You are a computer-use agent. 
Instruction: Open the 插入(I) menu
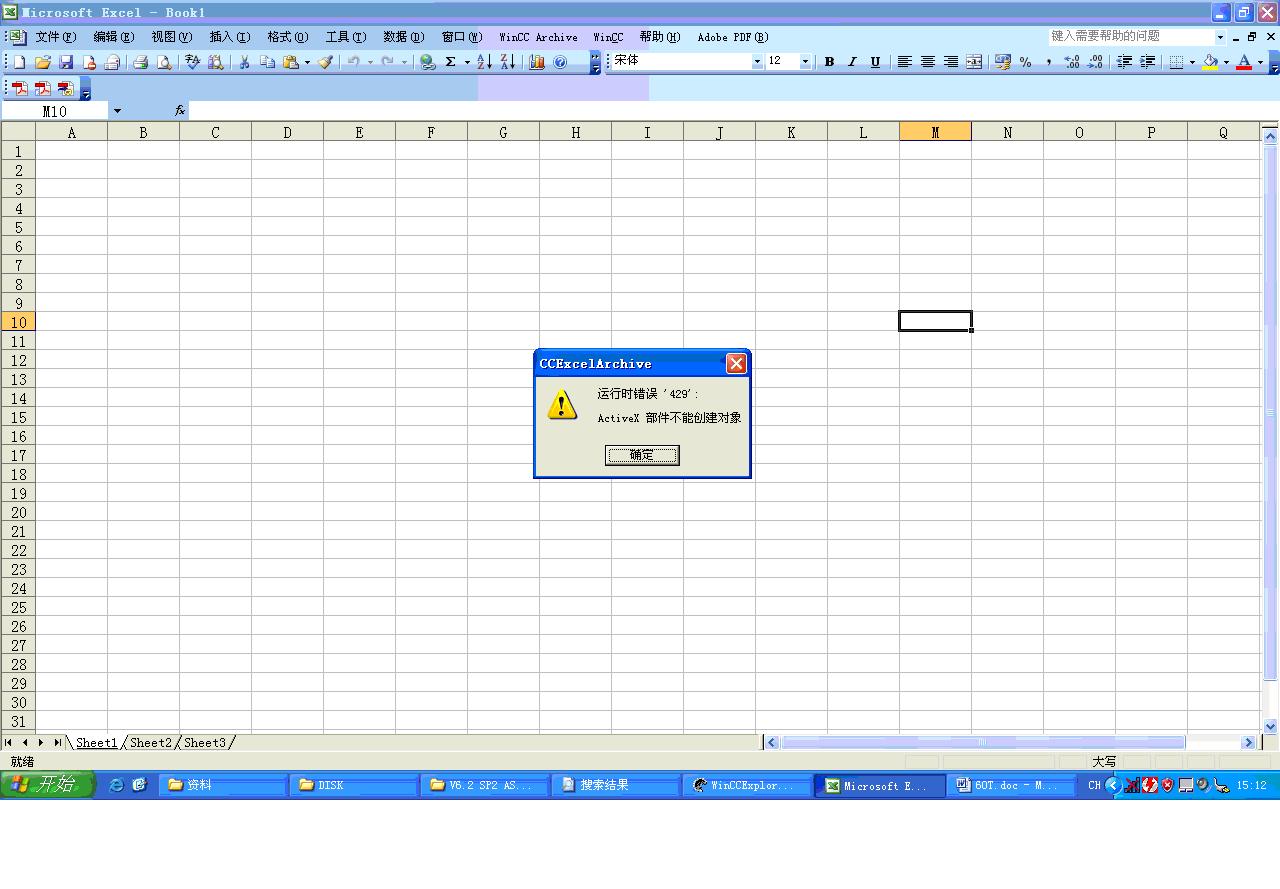[229, 37]
